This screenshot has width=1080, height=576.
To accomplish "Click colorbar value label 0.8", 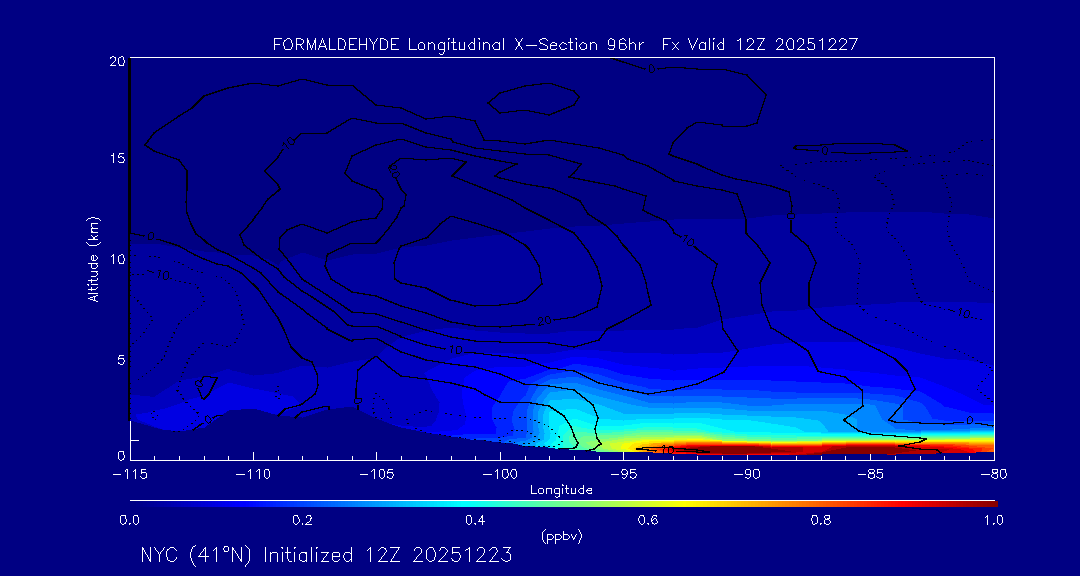I will point(821,520).
